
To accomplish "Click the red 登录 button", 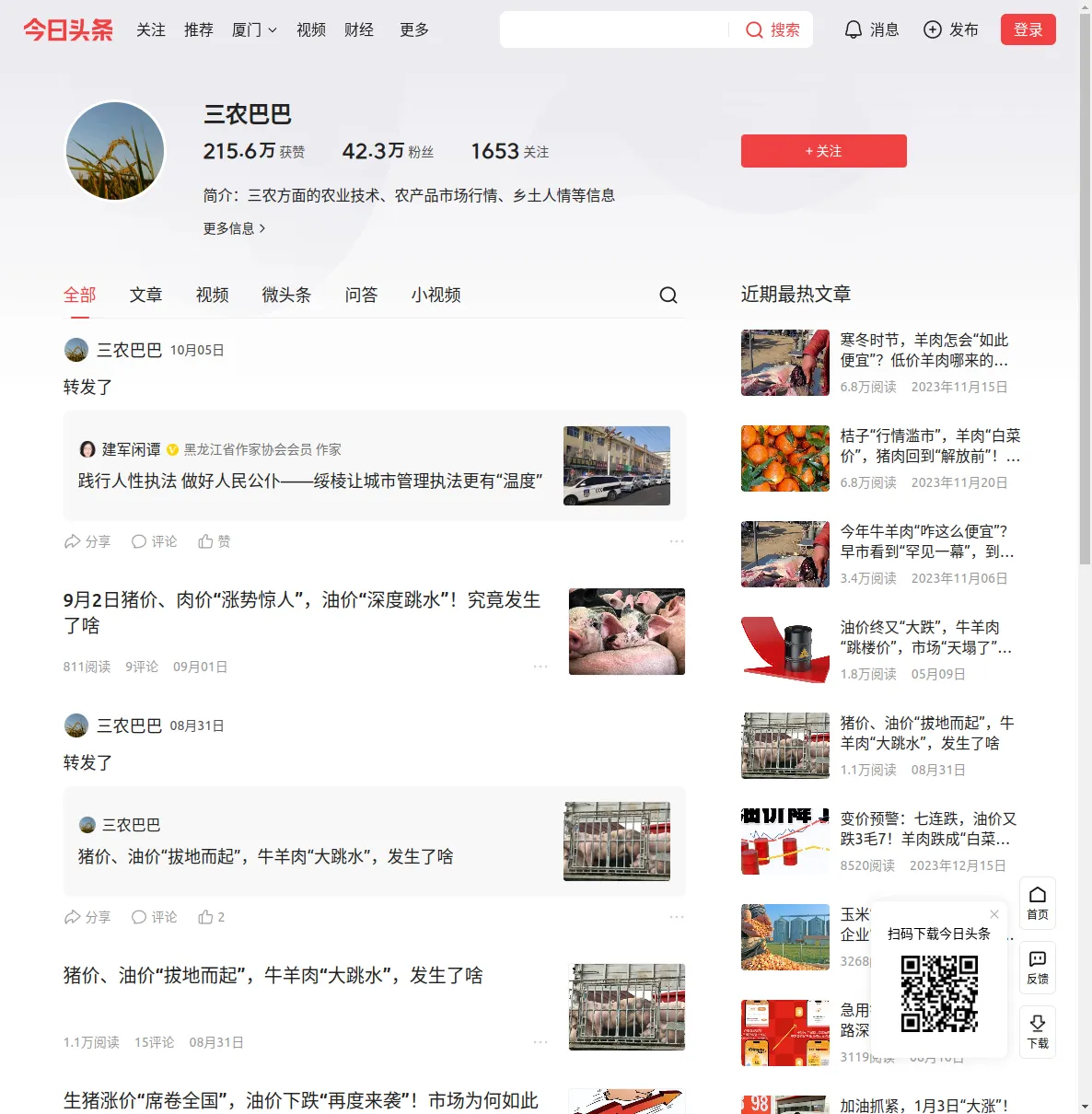I will (1028, 29).
